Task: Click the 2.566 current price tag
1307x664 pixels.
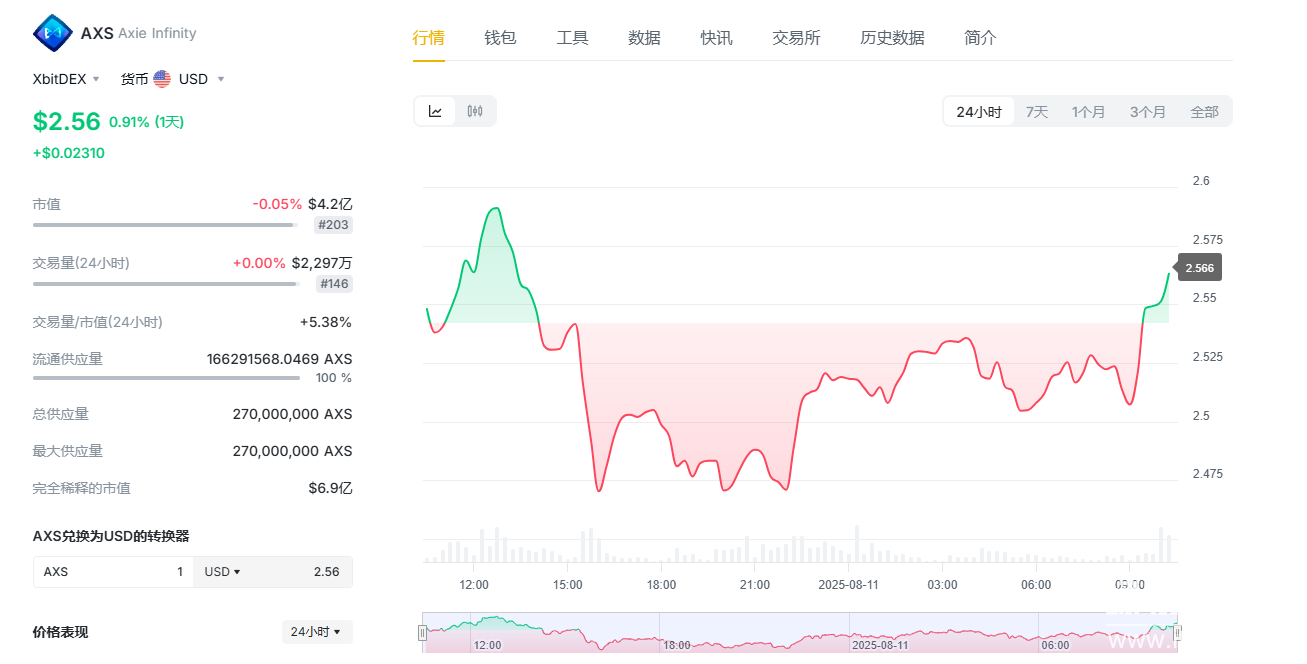Action: tap(1199, 268)
